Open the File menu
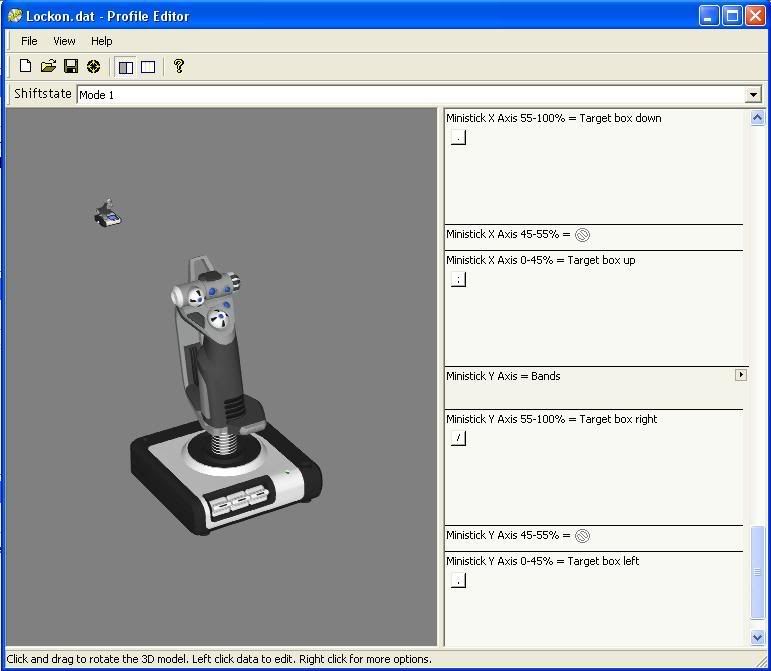The image size is (771, 671). (x=29, y=41)
